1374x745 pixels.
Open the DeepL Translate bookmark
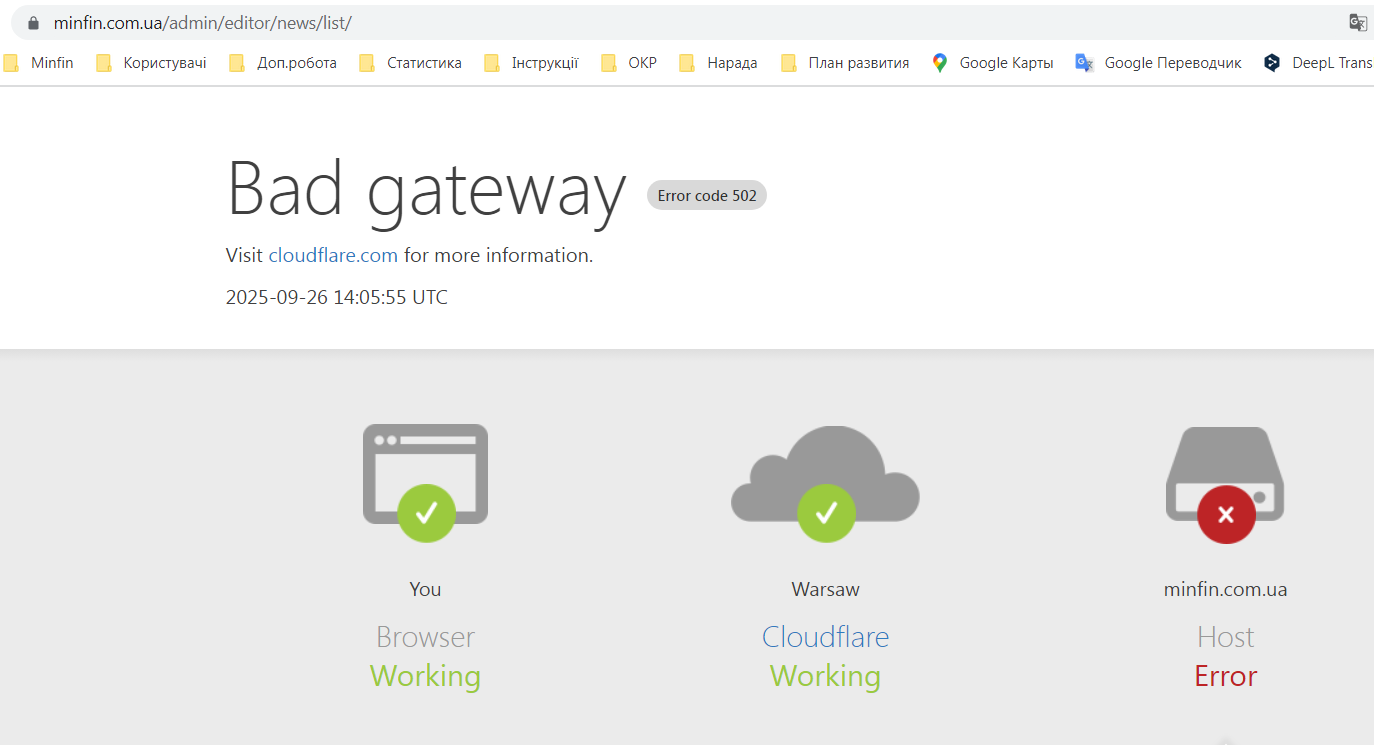(1318, 63)
